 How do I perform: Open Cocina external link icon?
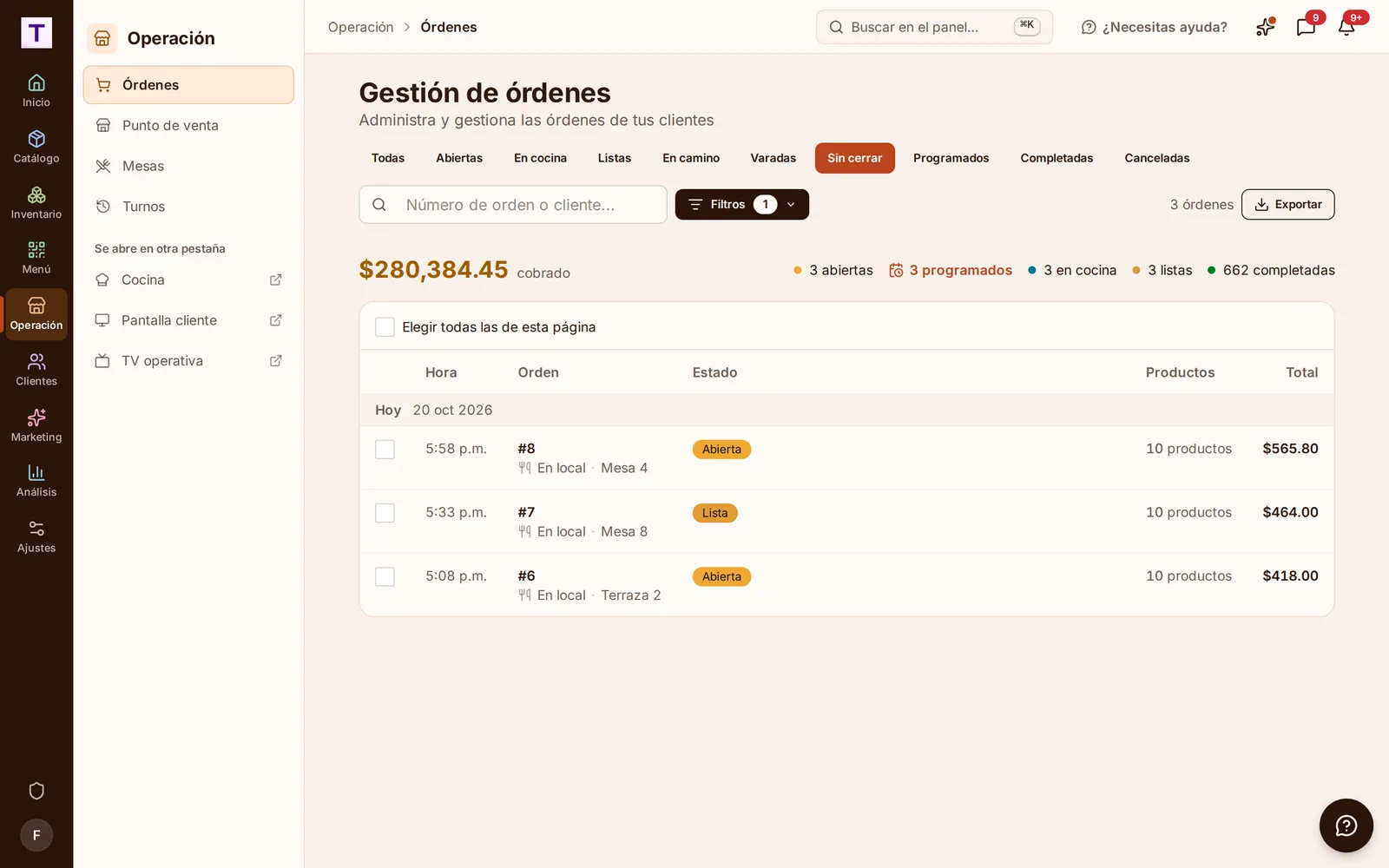pyautogui.click(x=276, y=279)
